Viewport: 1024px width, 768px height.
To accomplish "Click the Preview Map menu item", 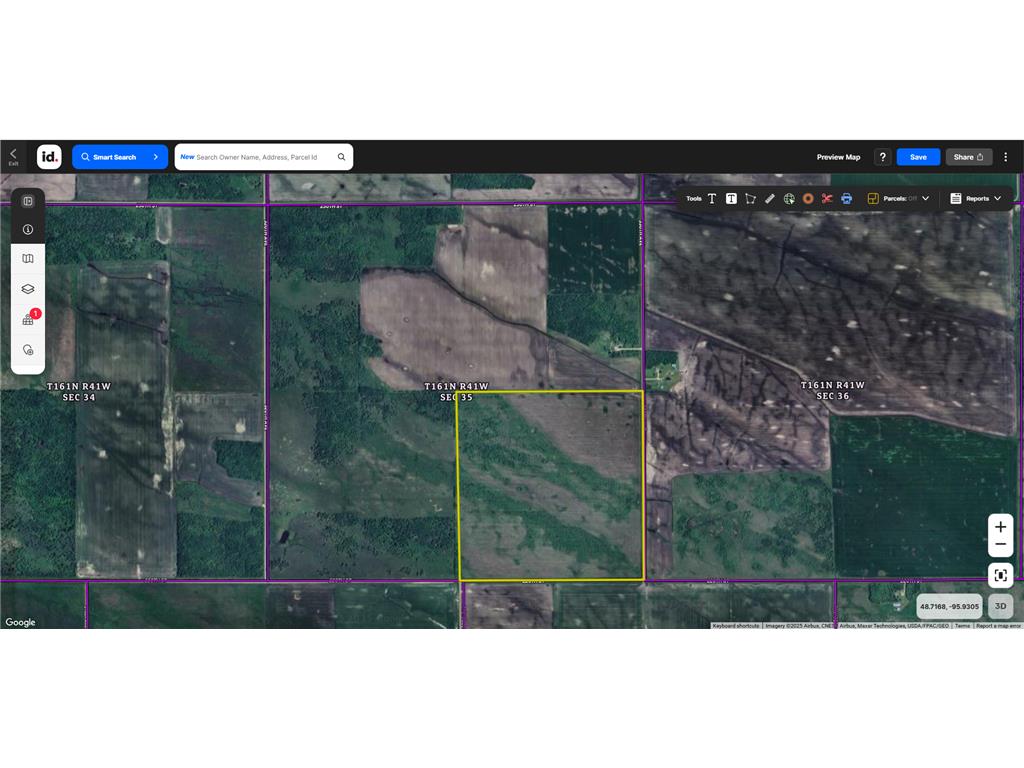I will [838, 157].
